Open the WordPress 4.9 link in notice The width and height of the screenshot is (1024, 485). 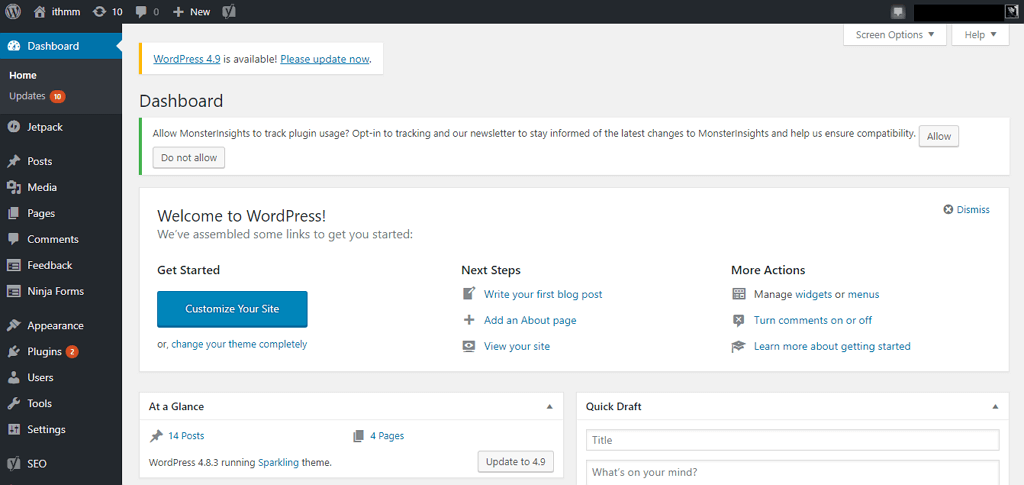[187, 59]
